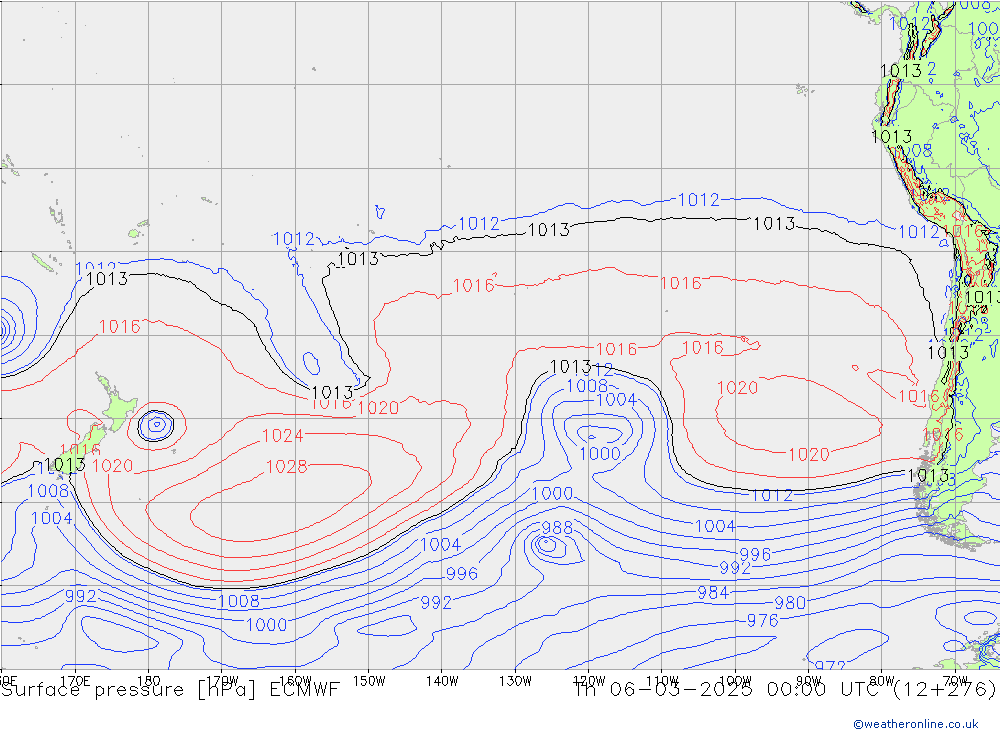Screen dimensions: 1000x733
Task: Click the '06-03-2025 00:00 UTC' forecast date text
Action: [x=742, y=690]
